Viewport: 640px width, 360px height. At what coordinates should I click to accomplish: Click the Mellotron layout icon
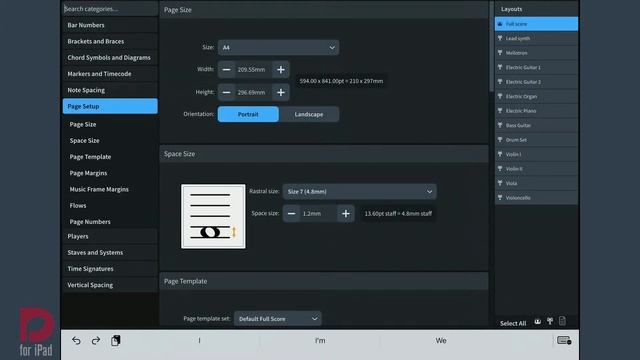coord(500,53)
